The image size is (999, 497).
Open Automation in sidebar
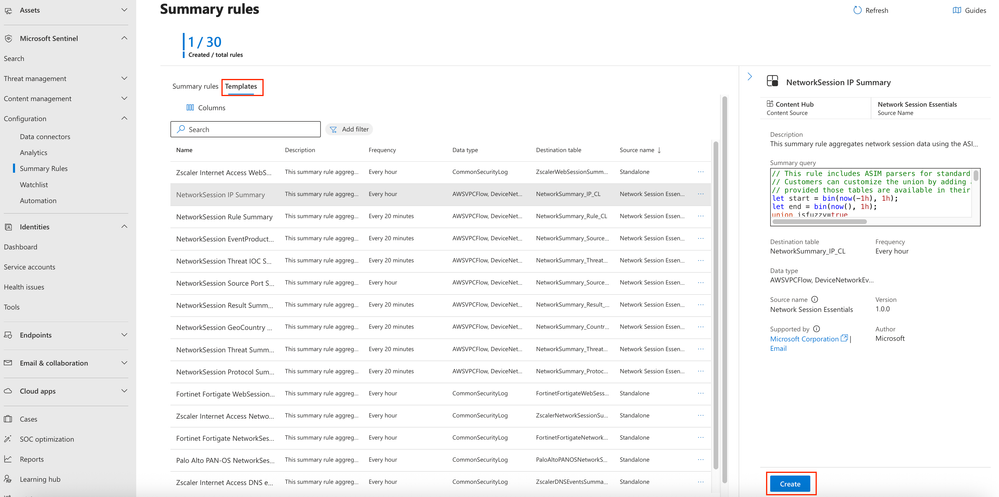click(x=38, y=200)
